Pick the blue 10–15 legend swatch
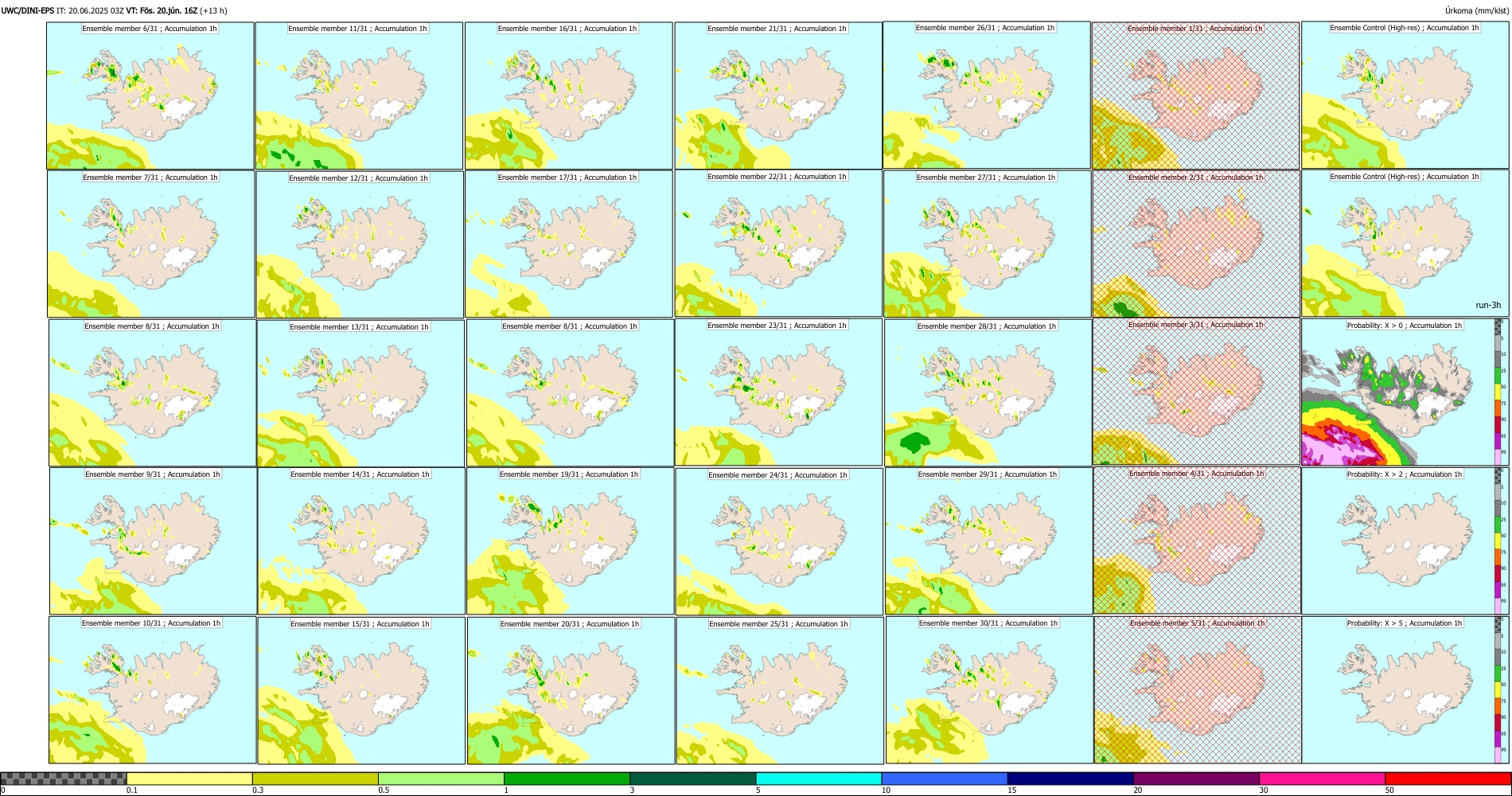The image size is (1512, 796). pos(945,778)
